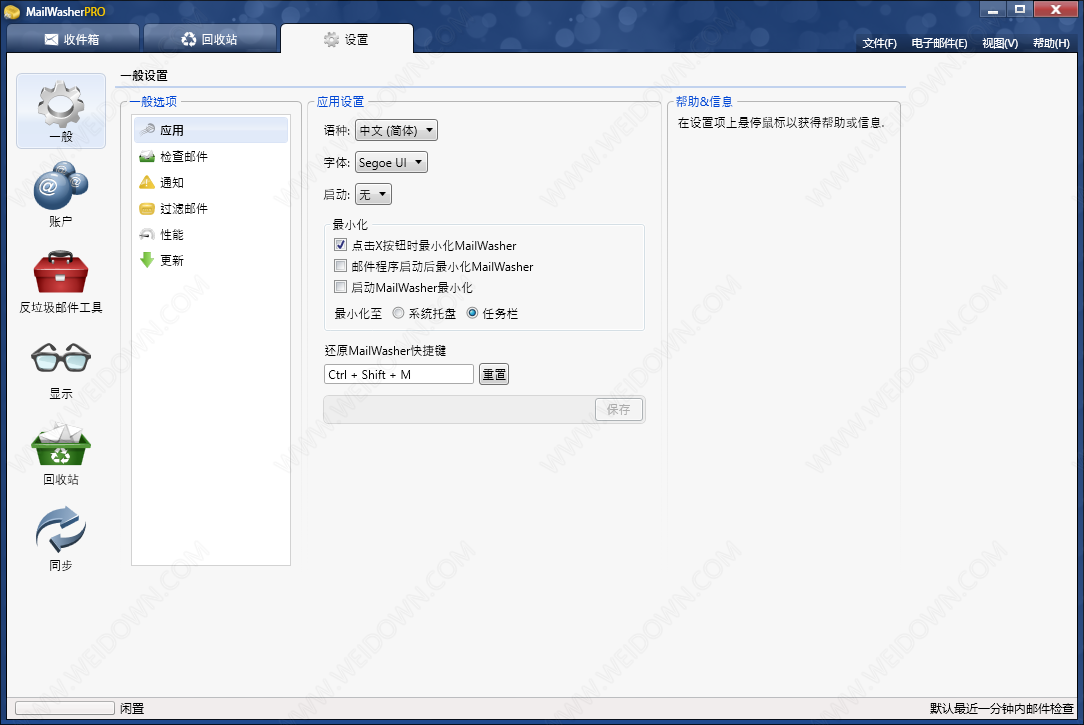The height and width of the screenshot is (725, 1084).
Task: Open the 电子邮件(E) menu
Action: 940,43
